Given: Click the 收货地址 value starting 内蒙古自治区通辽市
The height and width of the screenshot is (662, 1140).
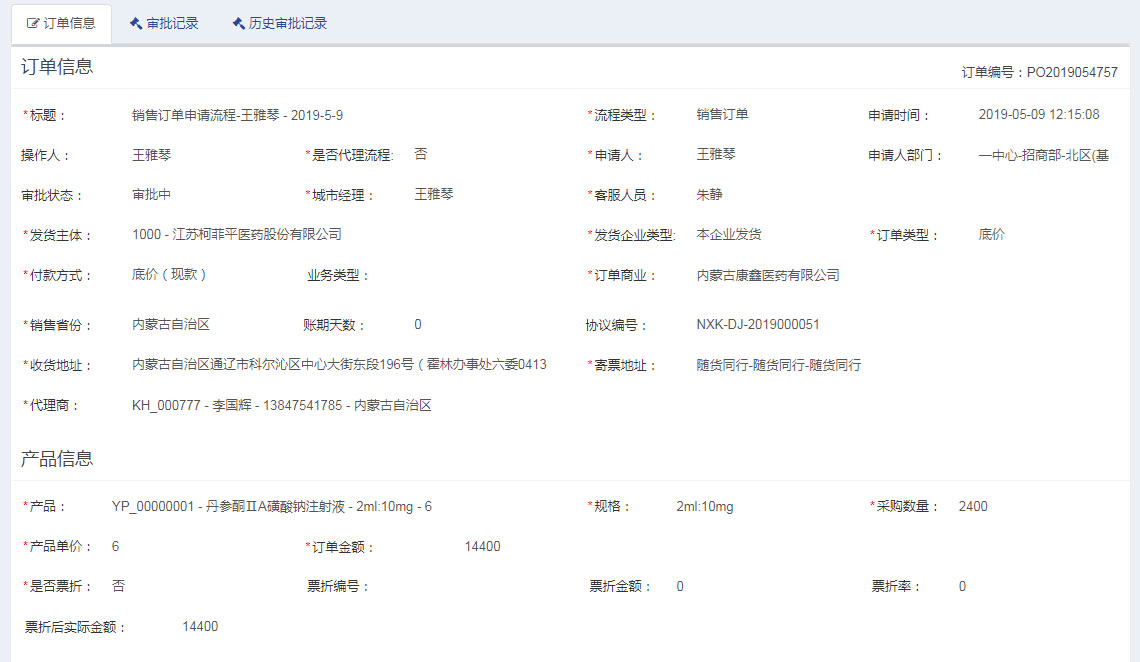Looking at the screenshot, I should [x=339, y=364].
